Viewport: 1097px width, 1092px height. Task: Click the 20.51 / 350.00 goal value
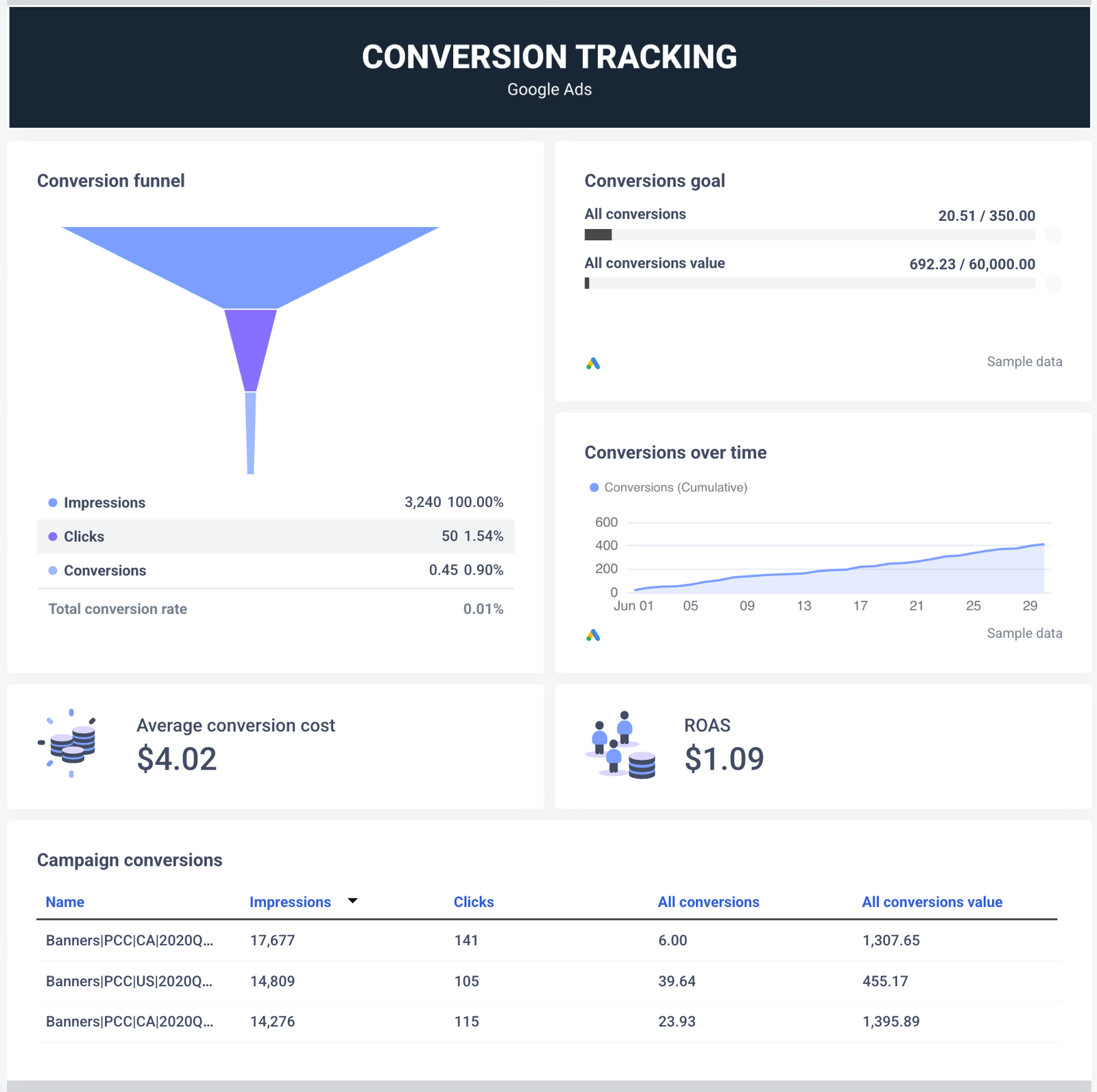coord(987,215)
